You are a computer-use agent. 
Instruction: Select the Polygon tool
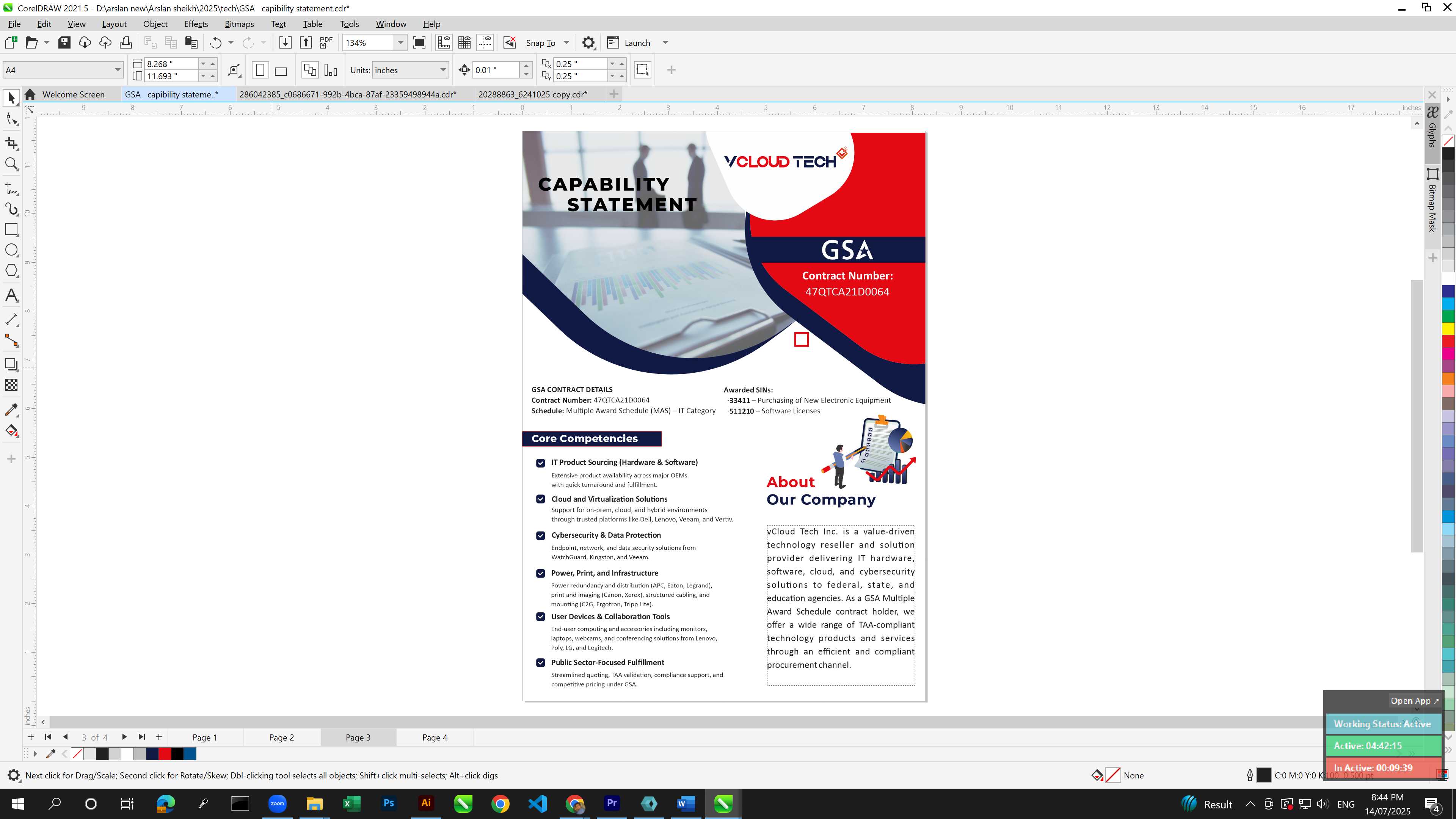coord(11,271)
